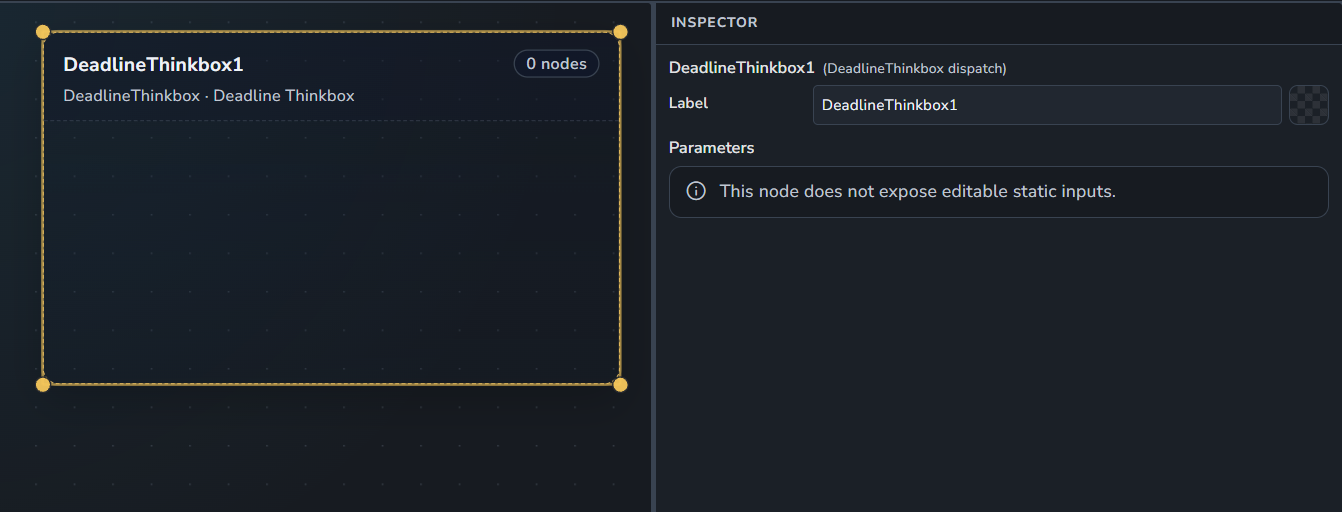Click the info icon in Parameters notice

click(x=696, y=191)
